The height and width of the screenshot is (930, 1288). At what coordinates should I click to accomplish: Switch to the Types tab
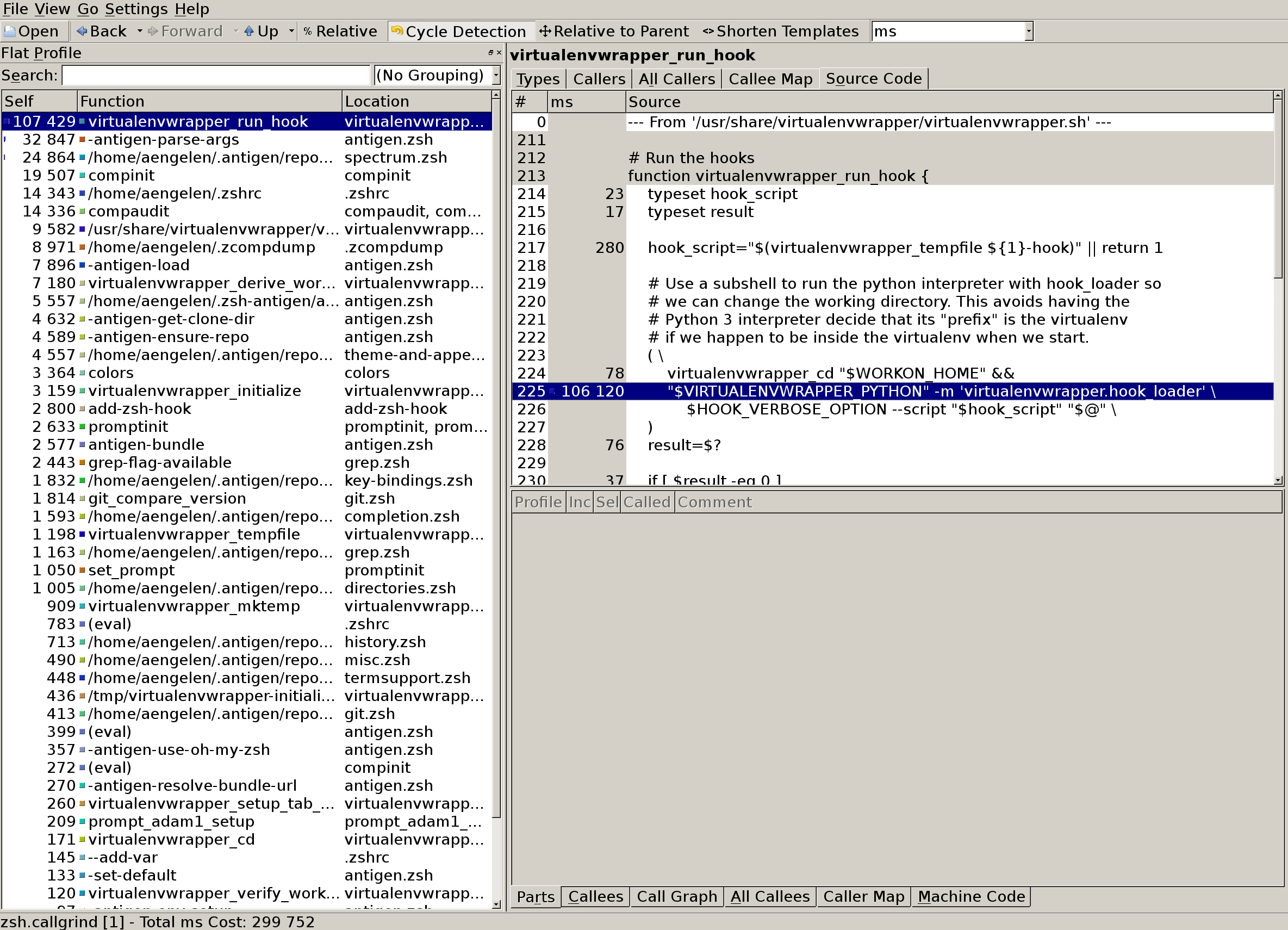point(538,79)
